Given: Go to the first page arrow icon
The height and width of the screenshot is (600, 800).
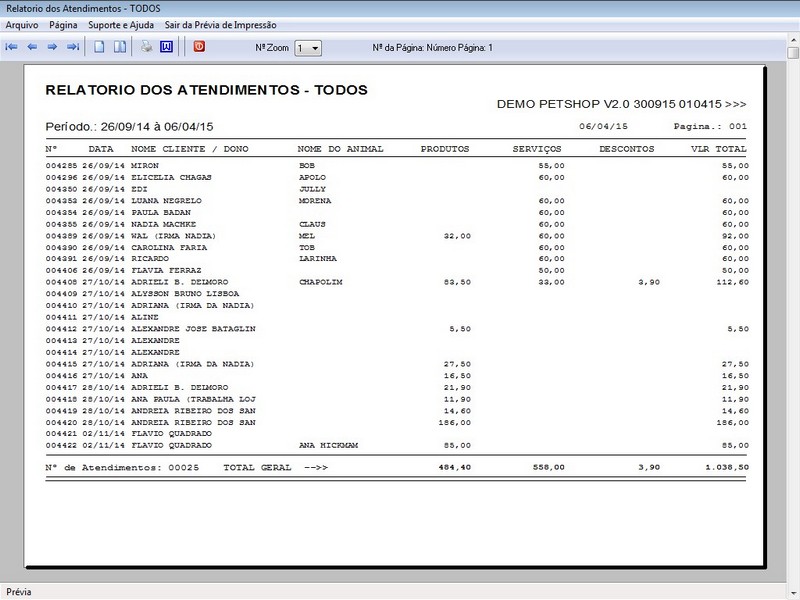Looking at the screenshot, I should tap(11, 47).
